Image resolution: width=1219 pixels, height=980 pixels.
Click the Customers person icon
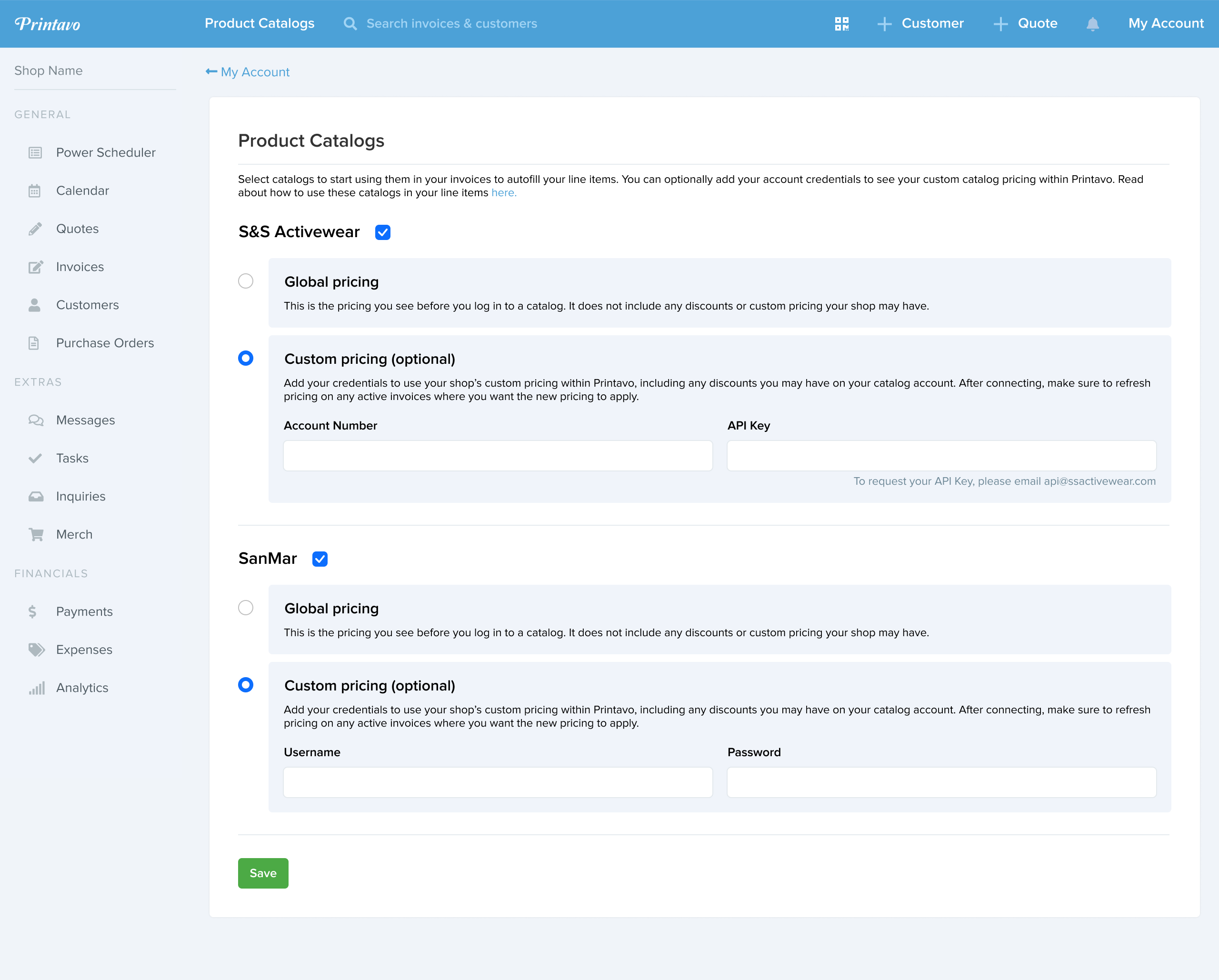[x=34, y=305]
